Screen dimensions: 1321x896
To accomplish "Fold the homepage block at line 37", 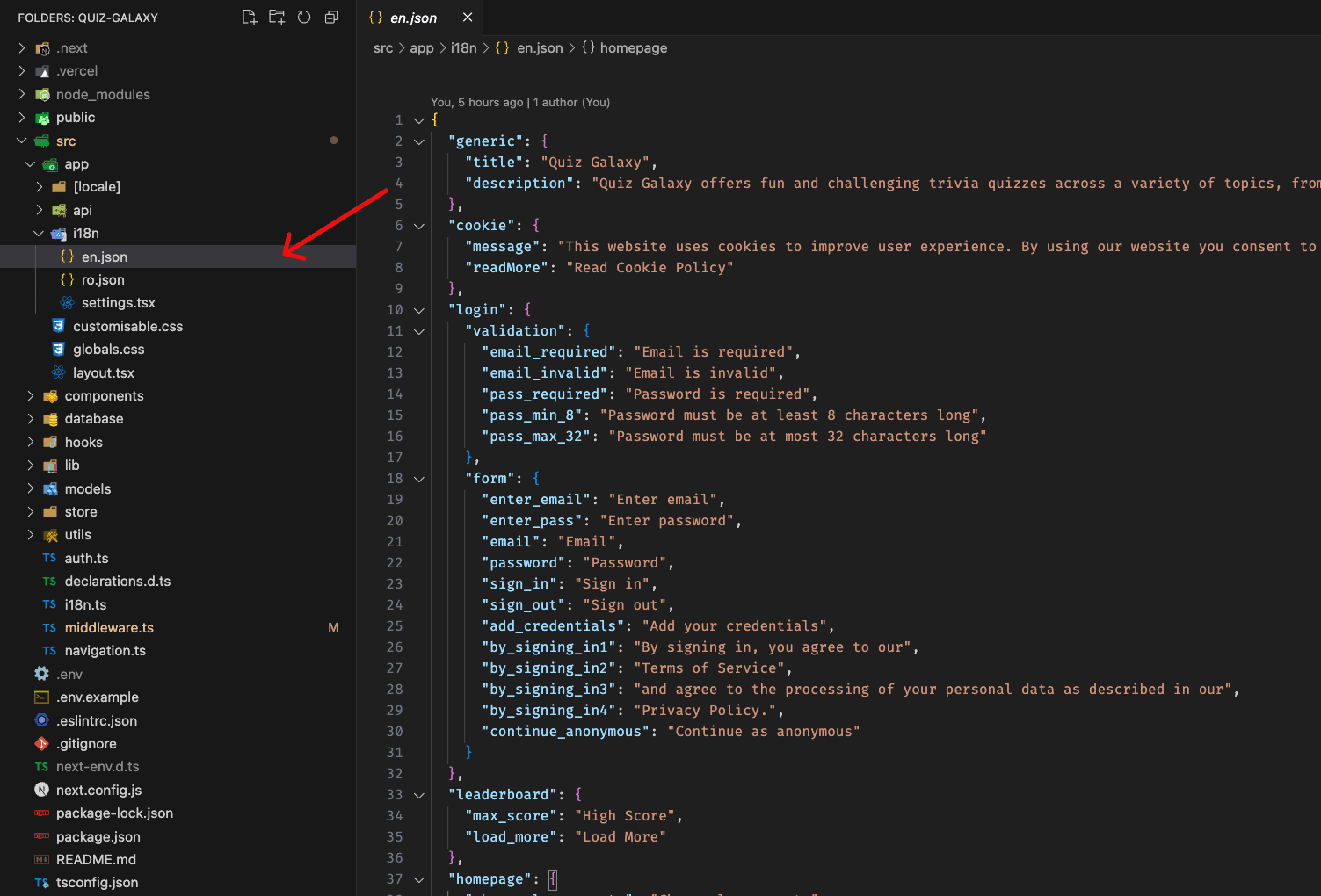I will tap(419, 879).
